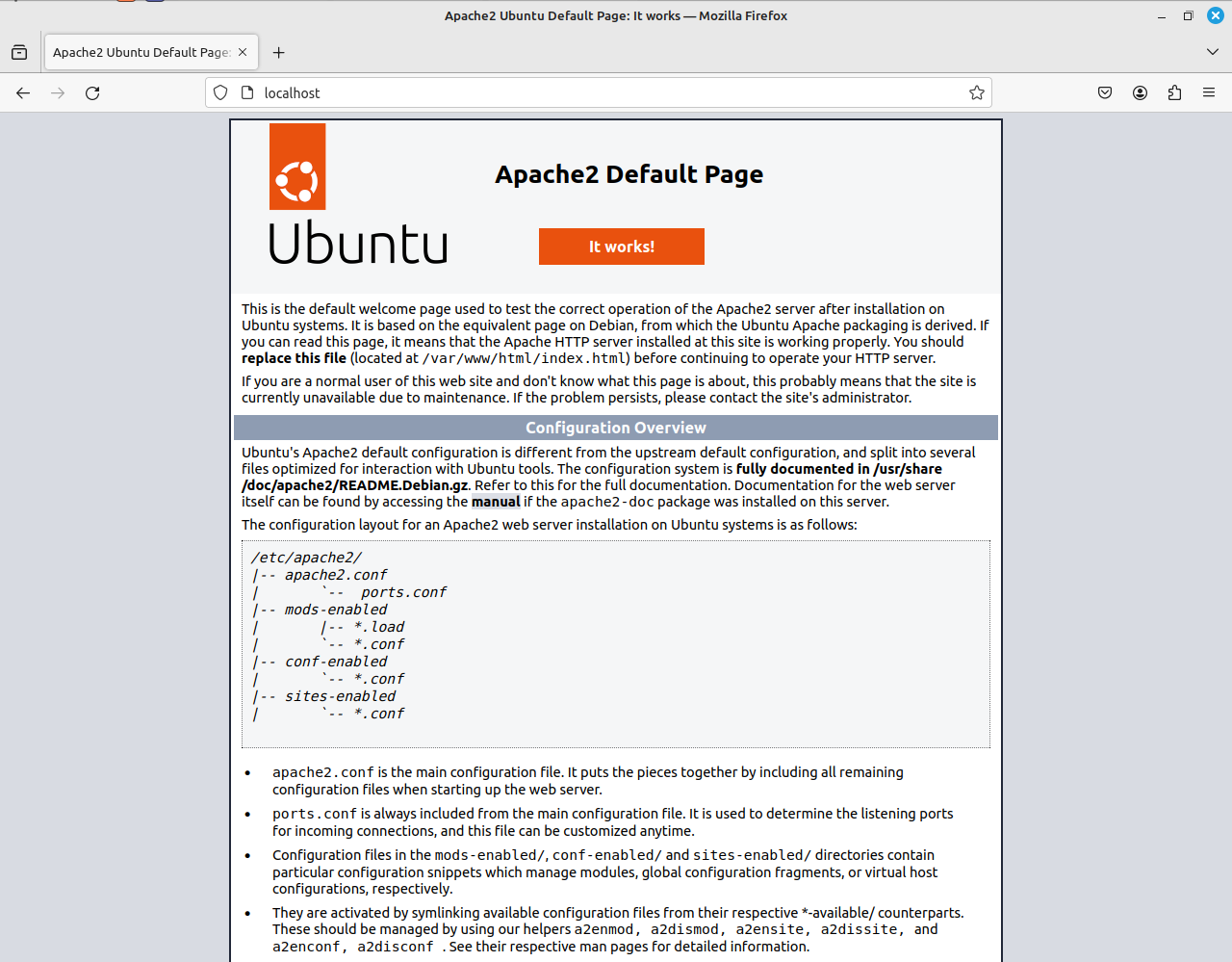Toggle tracking protection via shield icon
The height and width of the screenshot is (962, 1232).
click(220, 92)
